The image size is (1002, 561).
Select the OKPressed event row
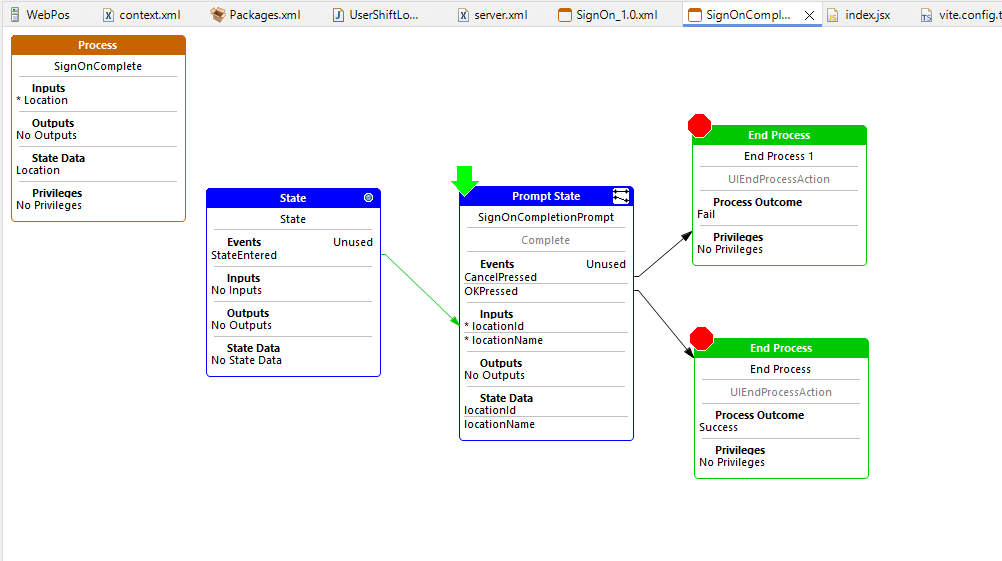(492, 291)
